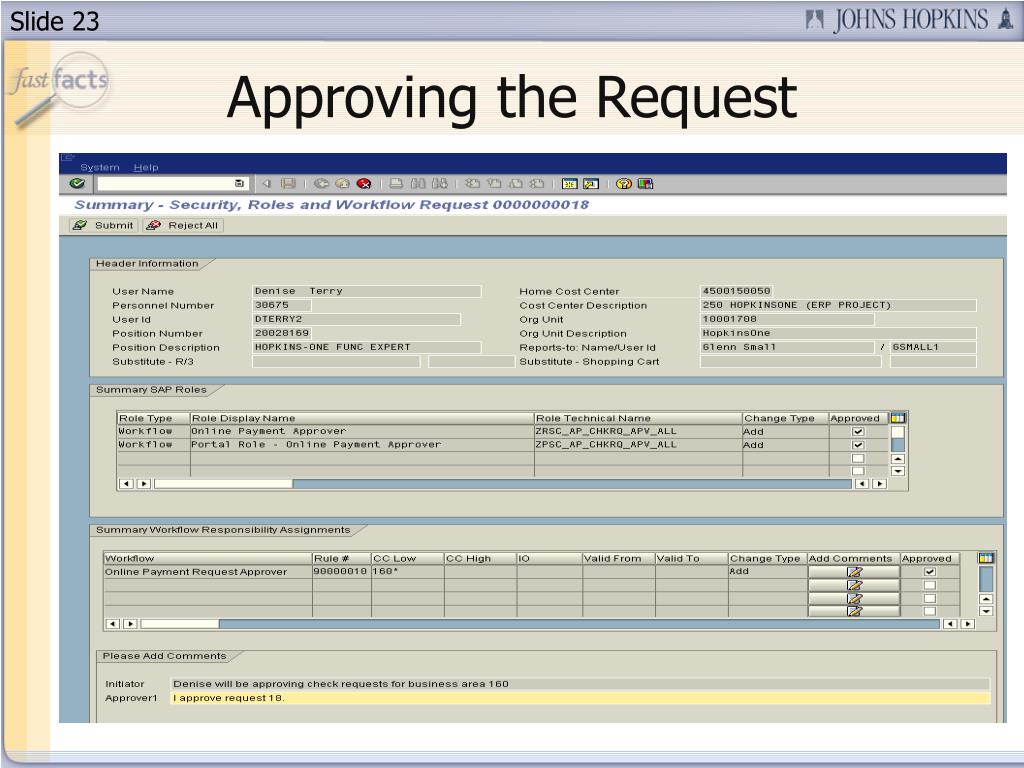
Task: Click scroll up arrow in Workflow Responsibility table
Action: tap(986, 599)
